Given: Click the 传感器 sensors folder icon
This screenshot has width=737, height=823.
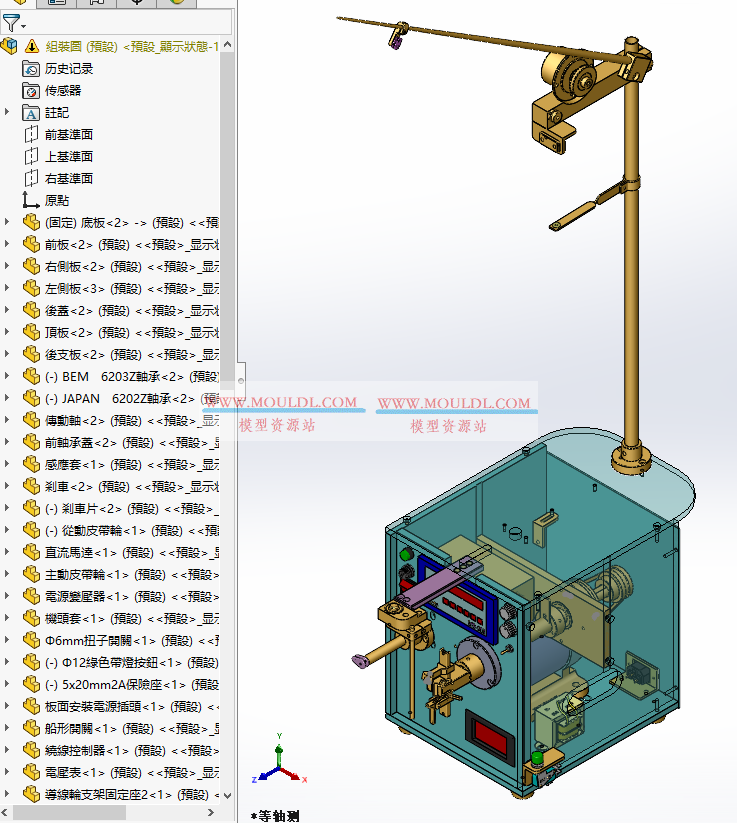Looking at the screenshot, I should coord(31,91).
